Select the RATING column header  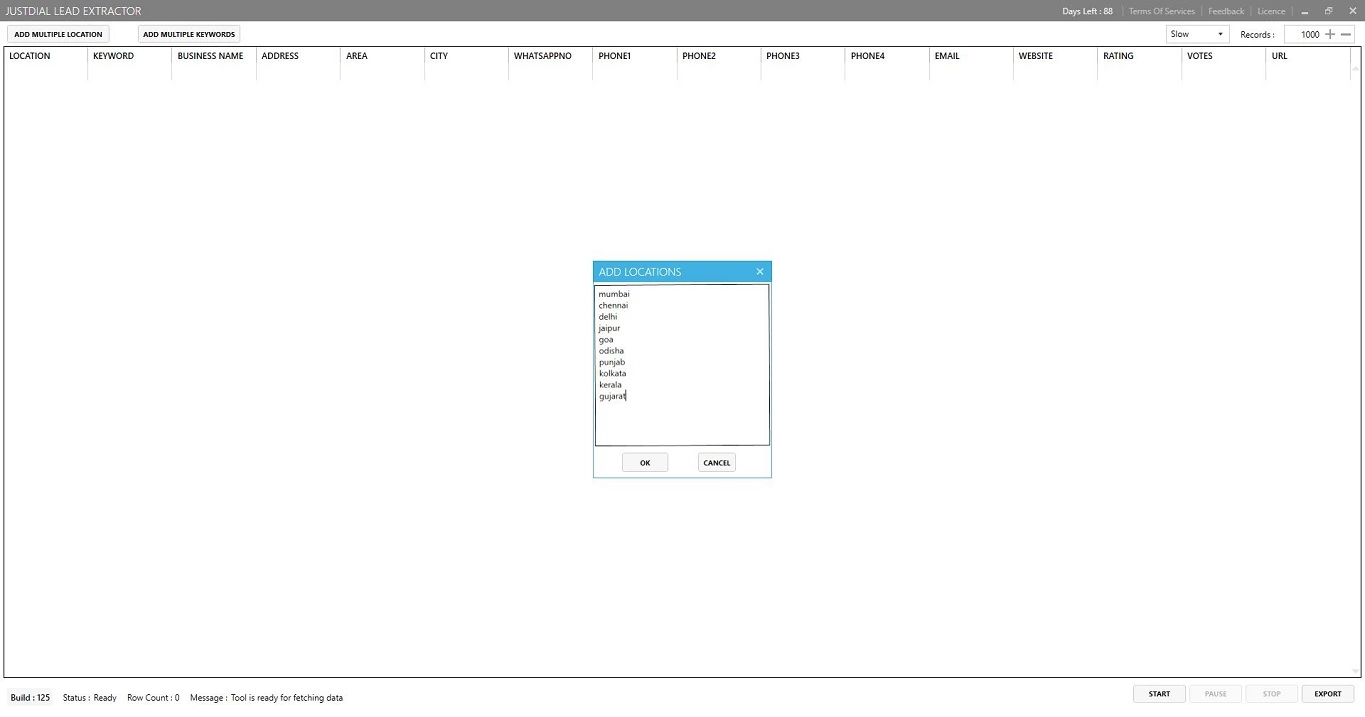(1118, 56)
